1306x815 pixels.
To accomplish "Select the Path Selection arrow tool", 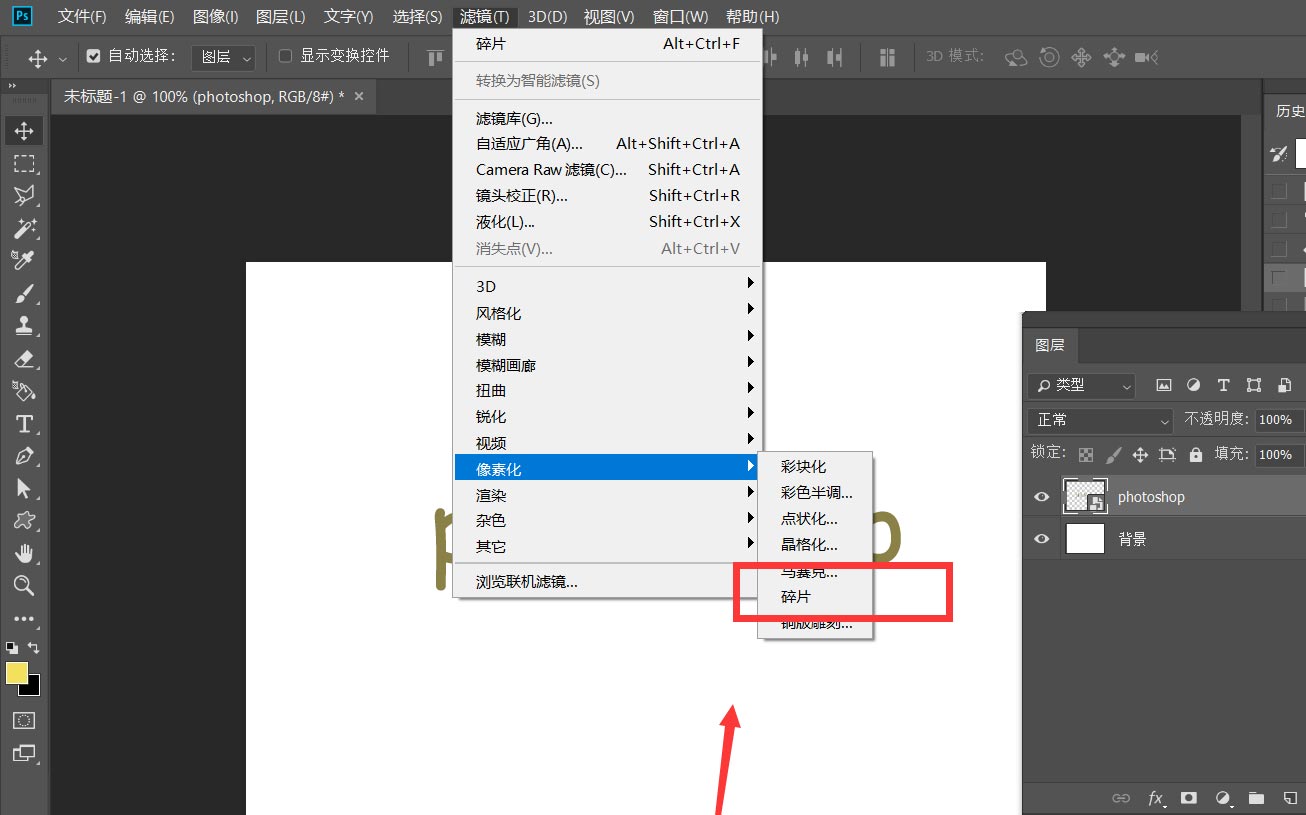I will pos(24,488).
